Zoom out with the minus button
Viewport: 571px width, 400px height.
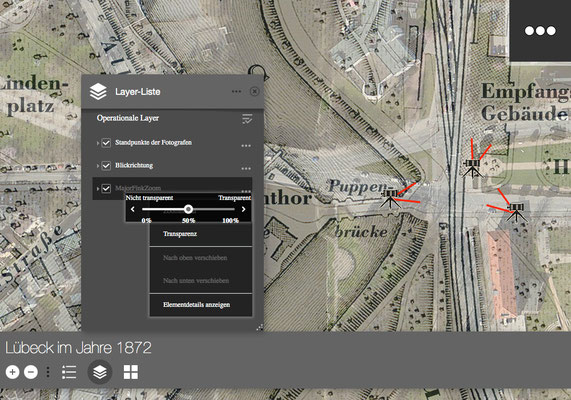pyautogui.click(x=31, y=372)
